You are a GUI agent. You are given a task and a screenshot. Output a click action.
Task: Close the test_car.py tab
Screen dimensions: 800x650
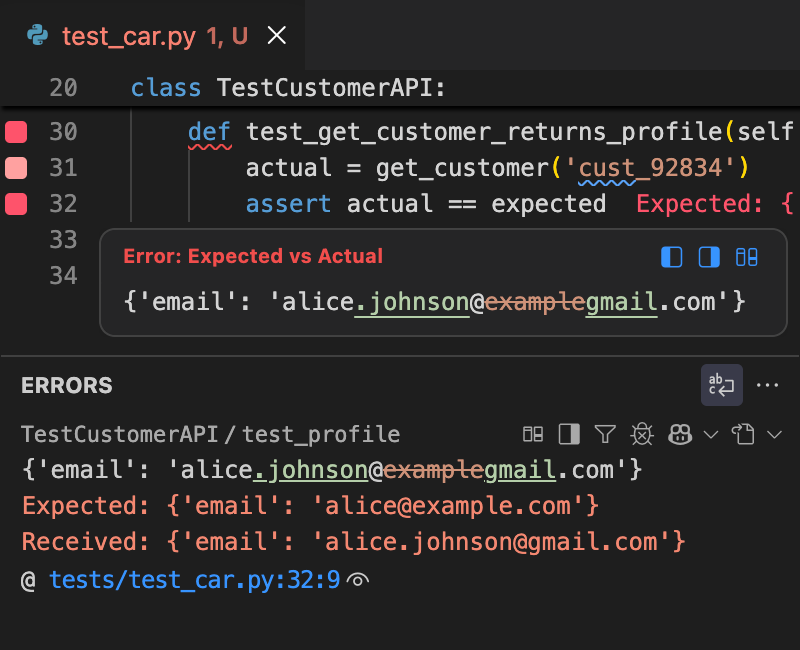pyautogui.click(x=277, y=35)
